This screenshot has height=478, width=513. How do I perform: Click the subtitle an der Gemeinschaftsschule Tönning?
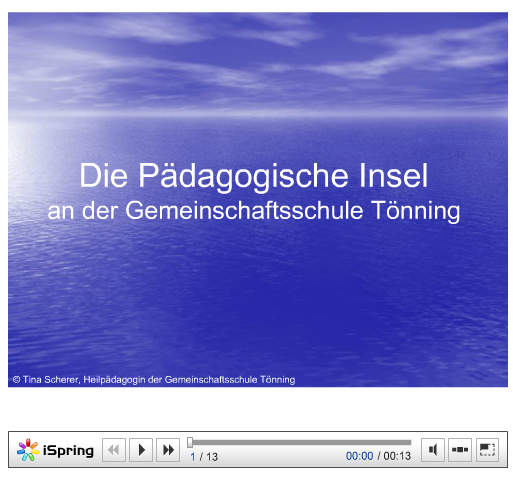(254, 211)
